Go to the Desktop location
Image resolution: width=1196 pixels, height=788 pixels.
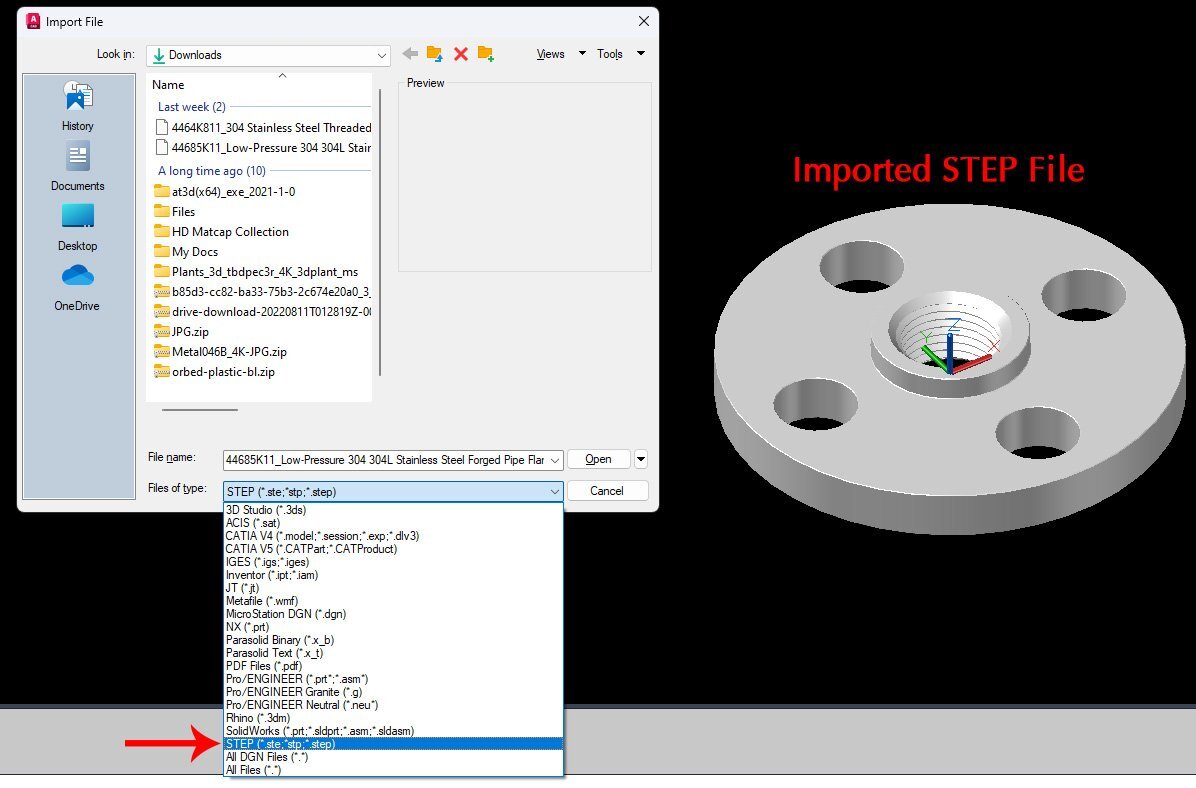pos(78,227)
